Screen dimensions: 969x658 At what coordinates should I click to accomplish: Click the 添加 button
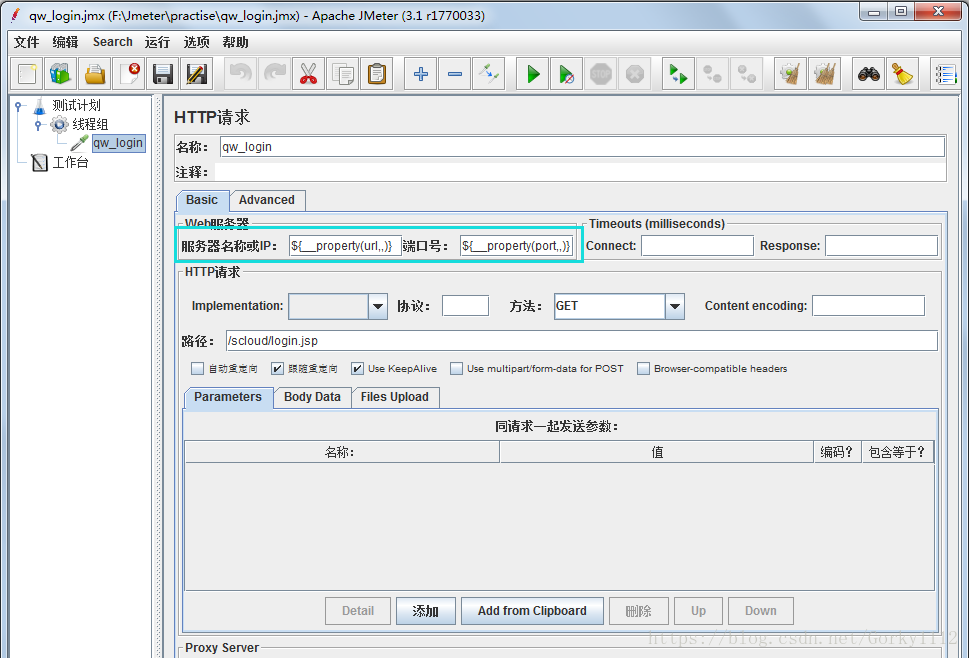pyautogui.click(x=426, y=611)
